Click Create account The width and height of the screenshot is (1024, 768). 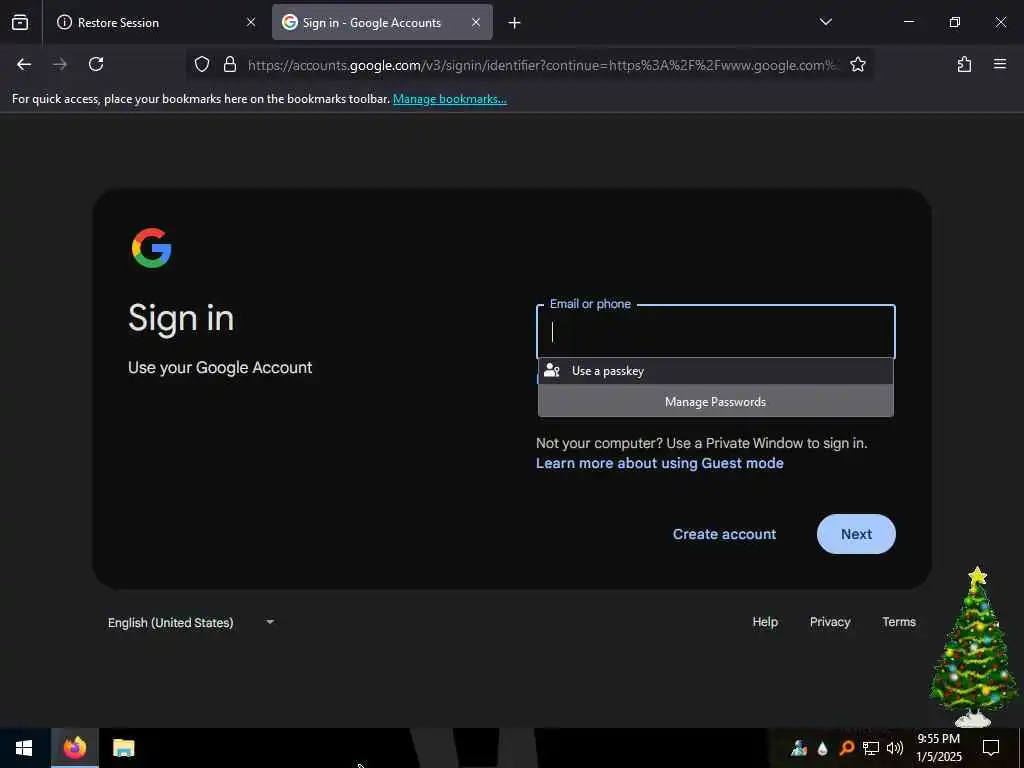[724, 534]
